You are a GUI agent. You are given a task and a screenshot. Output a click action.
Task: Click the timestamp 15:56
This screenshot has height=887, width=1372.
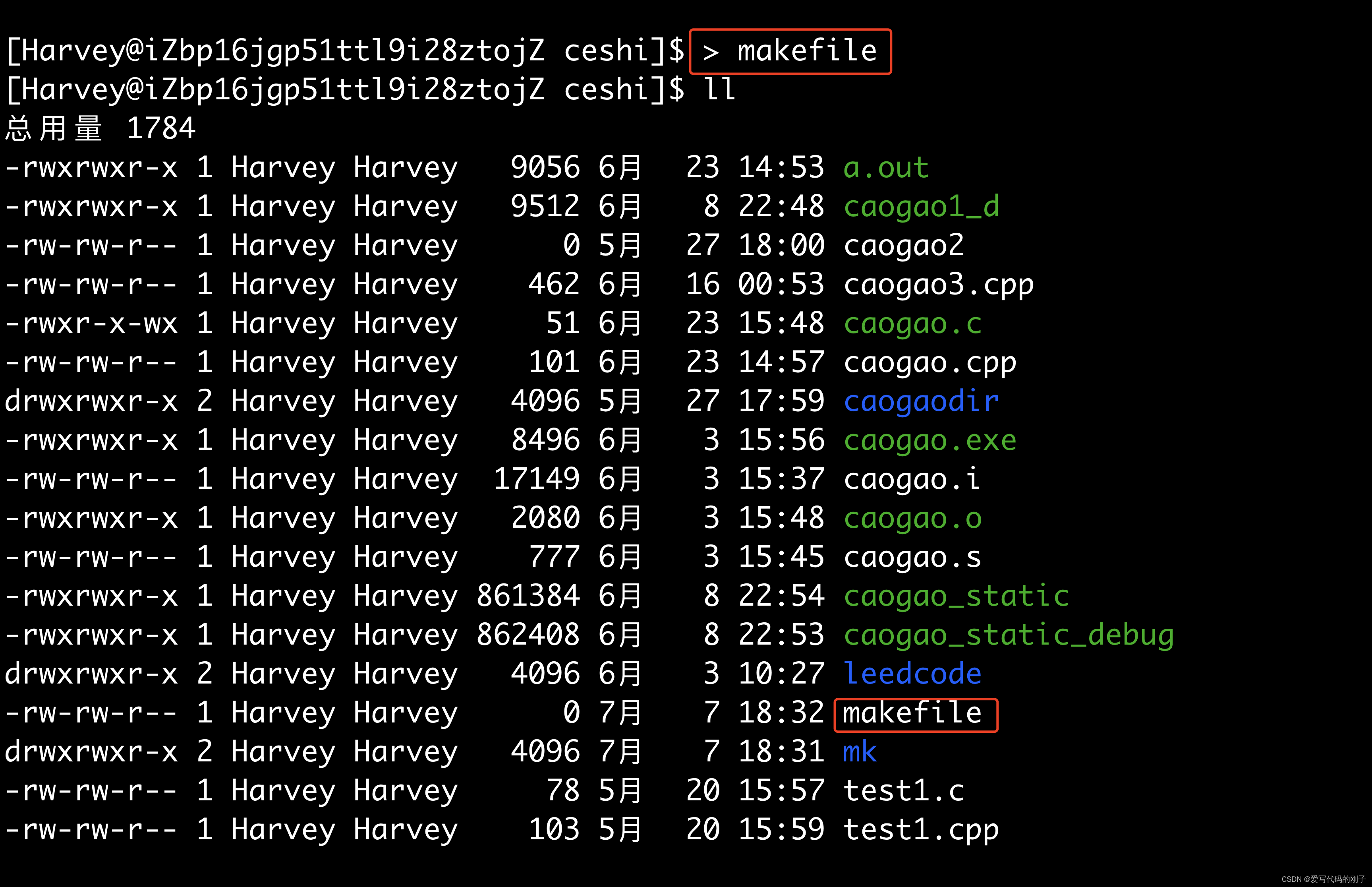click(781, 440)
